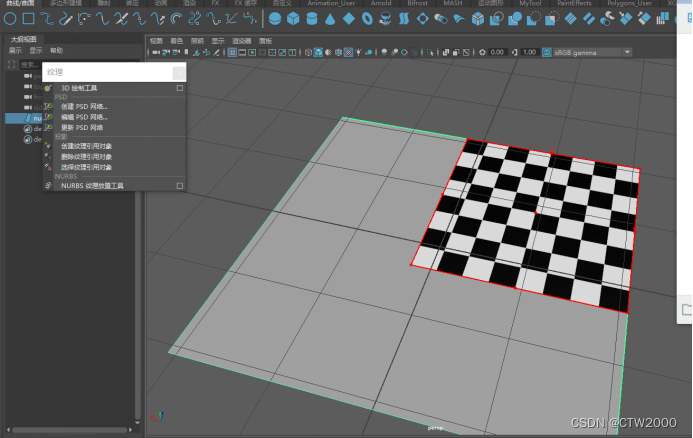The width and height of the screenshot is (693, 438).
Task: Create a NURBS cylinder from shelf
Action: [312, 19]
